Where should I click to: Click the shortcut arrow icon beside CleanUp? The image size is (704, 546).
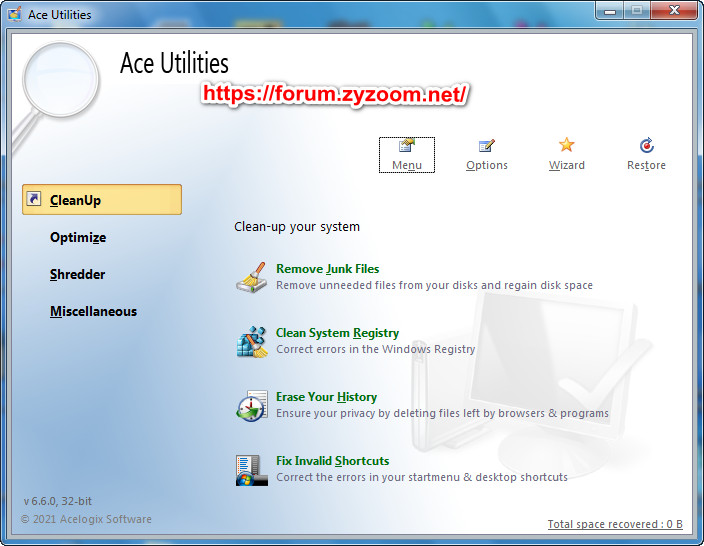point(34,198)
